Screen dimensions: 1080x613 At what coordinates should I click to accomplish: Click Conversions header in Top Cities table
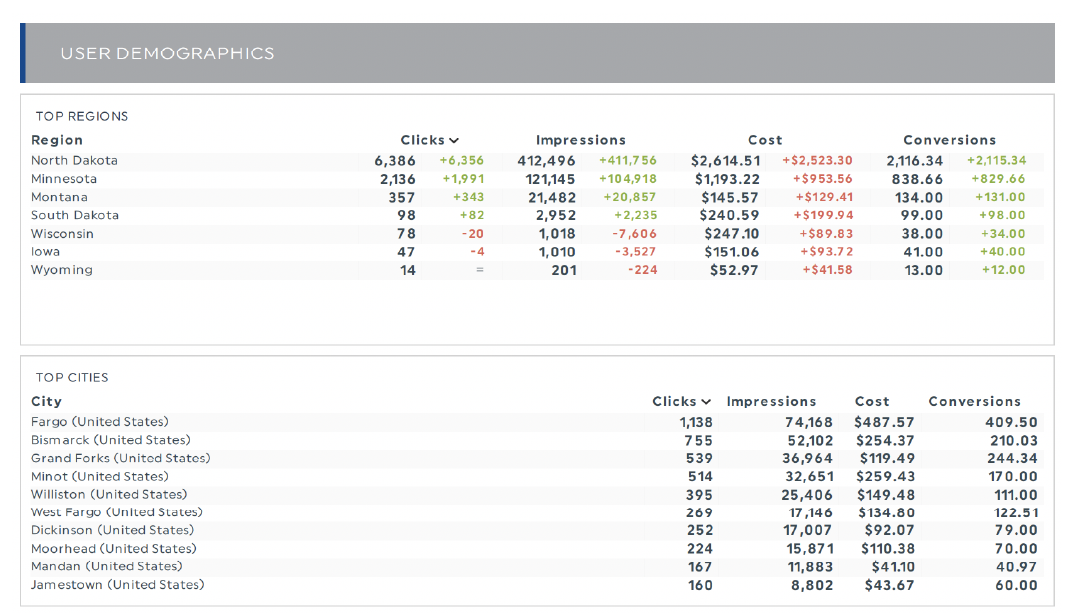[974, 401]
